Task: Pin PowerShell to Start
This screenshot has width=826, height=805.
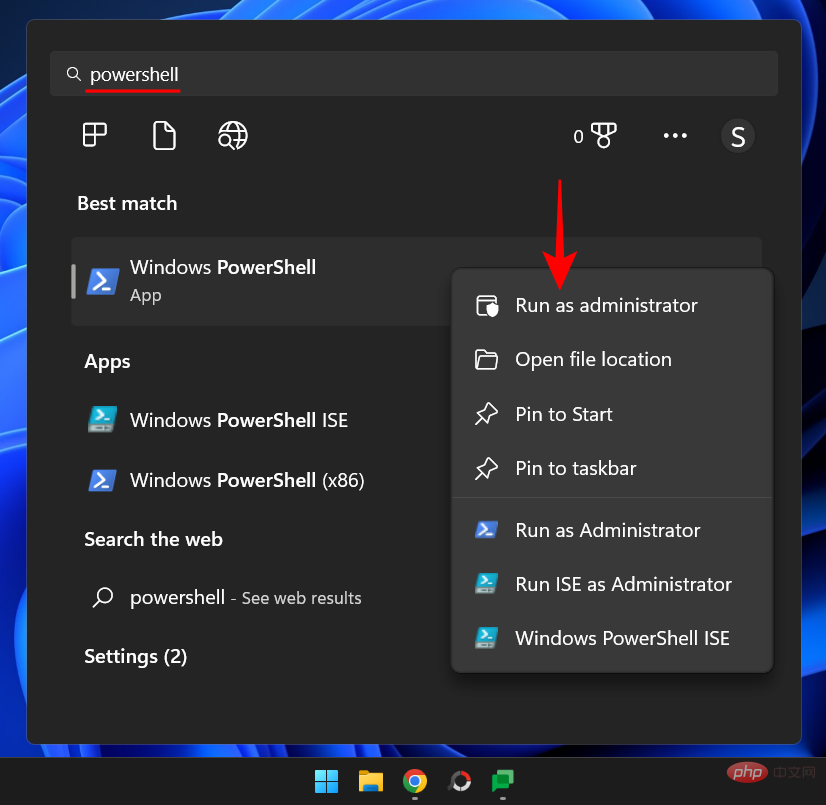Action: [x=563, y=413]
